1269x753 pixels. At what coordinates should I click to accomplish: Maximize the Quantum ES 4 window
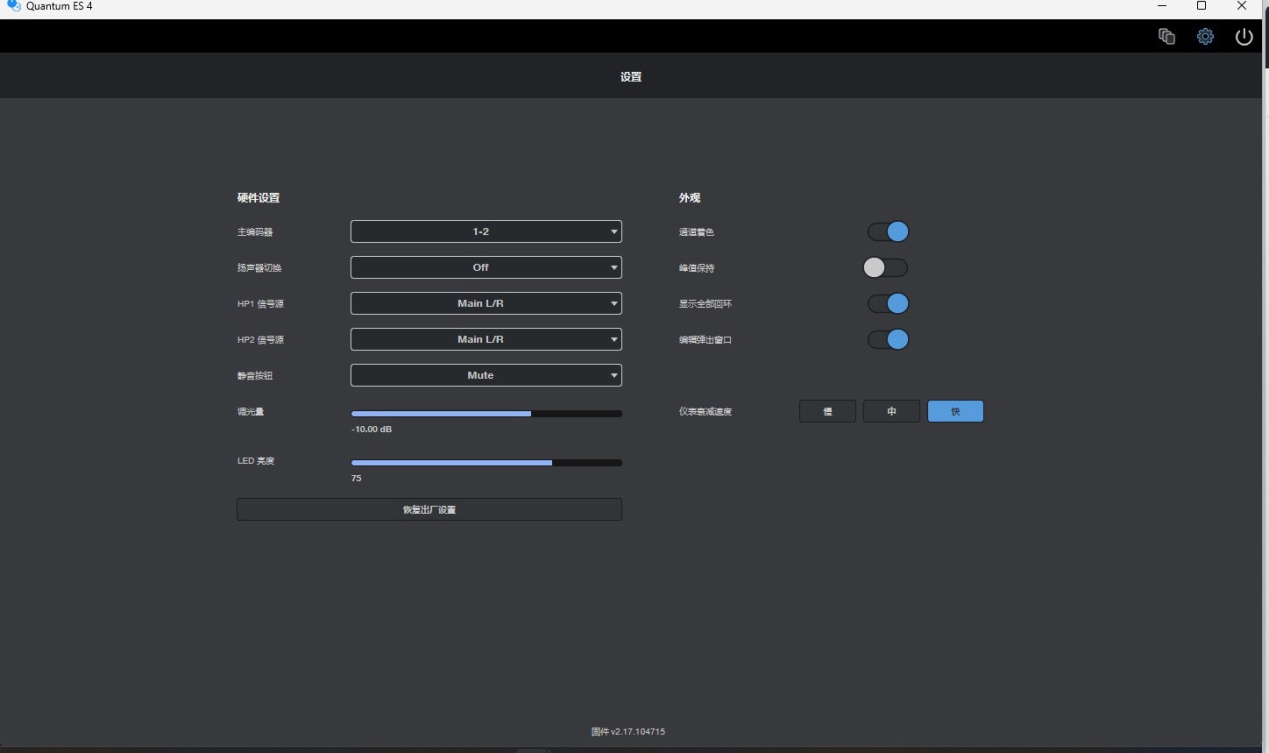click(1202, 7)
